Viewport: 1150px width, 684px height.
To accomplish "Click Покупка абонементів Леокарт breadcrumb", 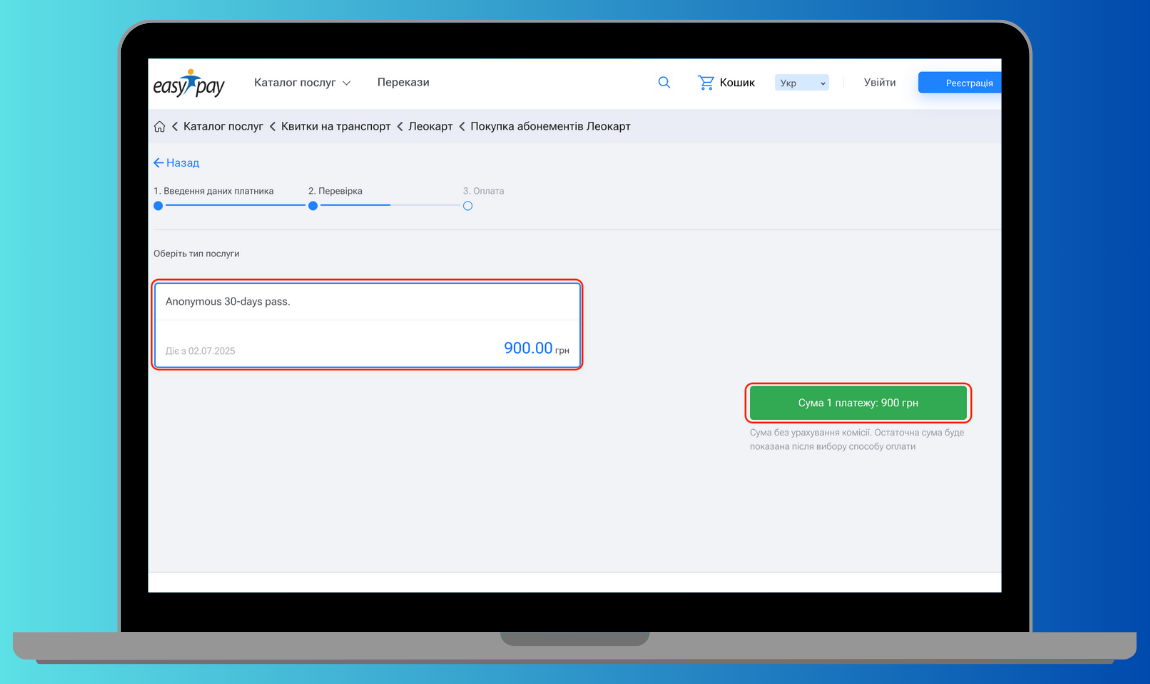I will pos(550,126).
